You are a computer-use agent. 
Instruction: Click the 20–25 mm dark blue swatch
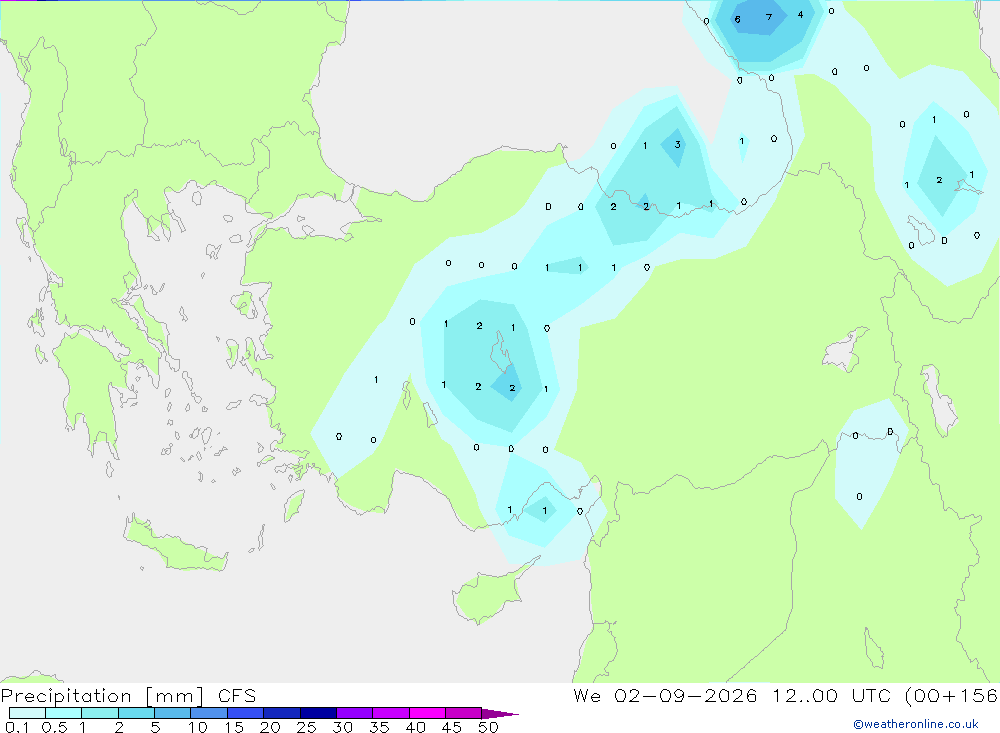click(282, 713)
